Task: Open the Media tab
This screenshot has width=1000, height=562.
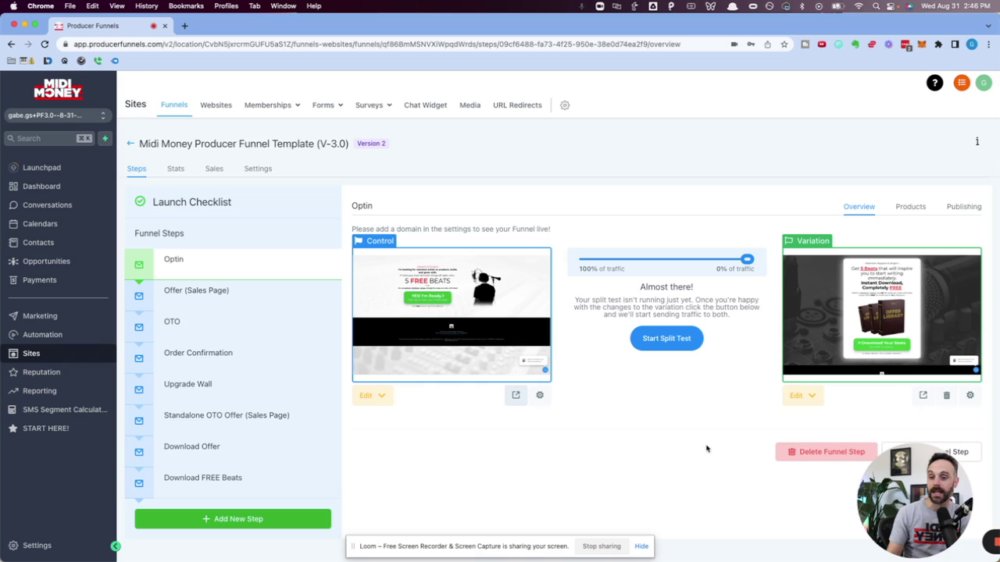Action: (470, 105)
